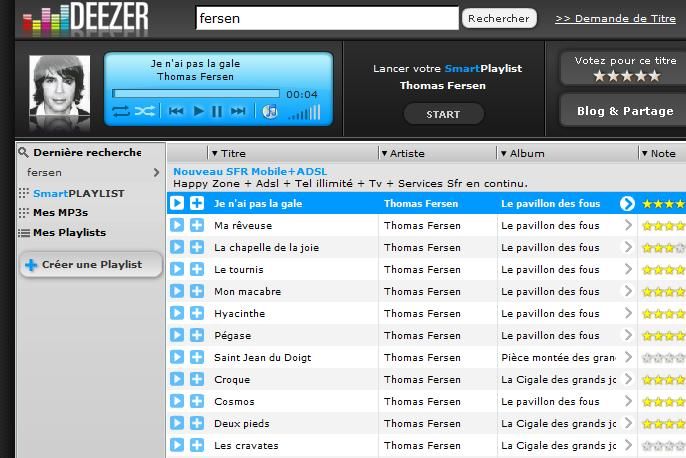
Task: Rate Saint Jean du Doigt with stars
Action: pos(663,358)
